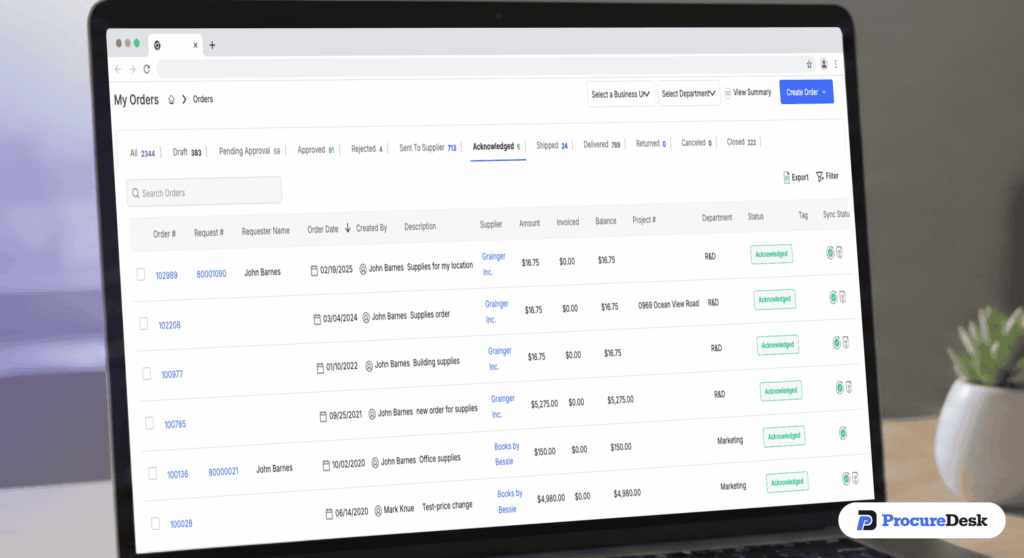Click the green sync status icon for order 102989
Screen dimensions: 1024x558
point(830,252)
